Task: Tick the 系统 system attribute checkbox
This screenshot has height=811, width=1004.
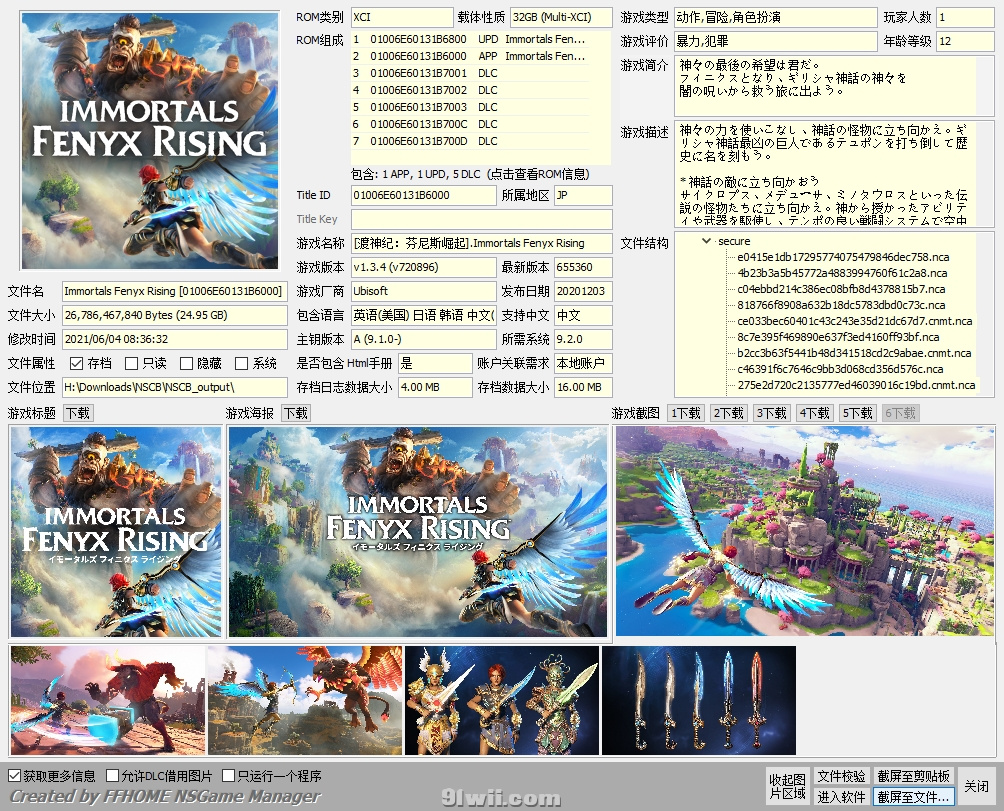Action: coord(241,364)
